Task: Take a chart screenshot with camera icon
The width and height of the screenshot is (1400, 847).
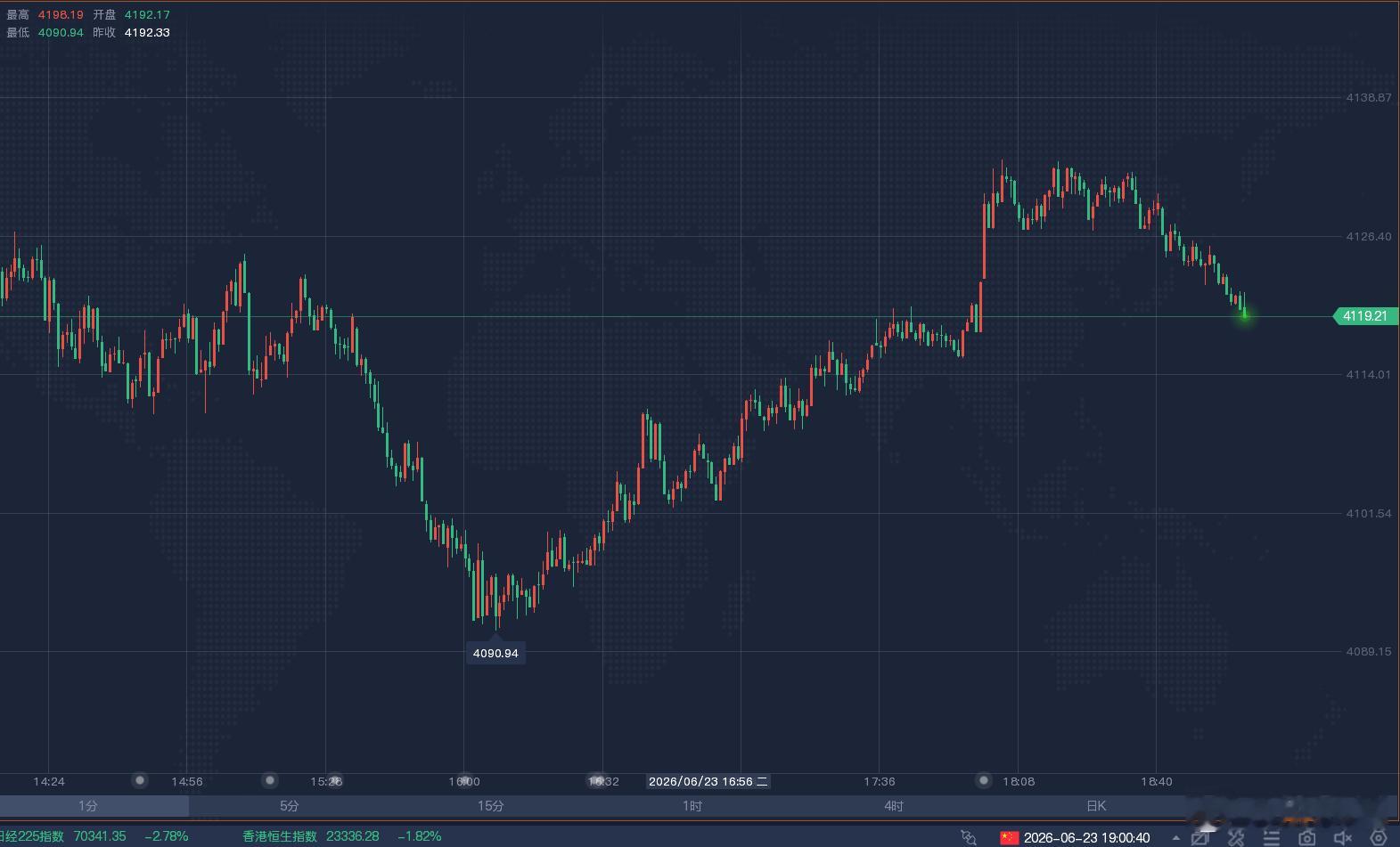Action: [x=1306, y=837]
